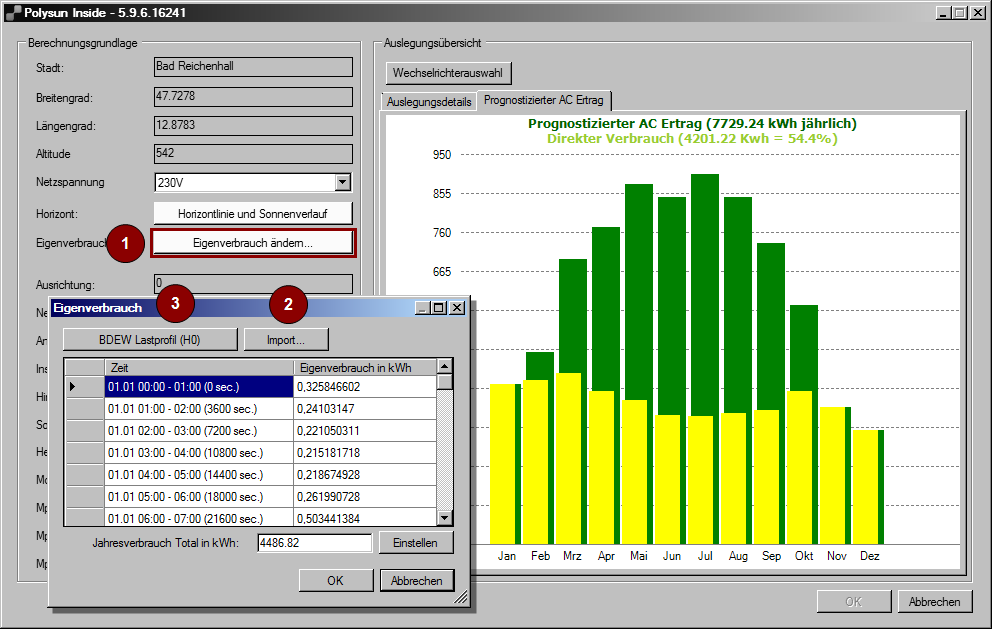Edit the Jahresverbrauch Total in kWh field

pyautogui.click(x=314, y=542)
